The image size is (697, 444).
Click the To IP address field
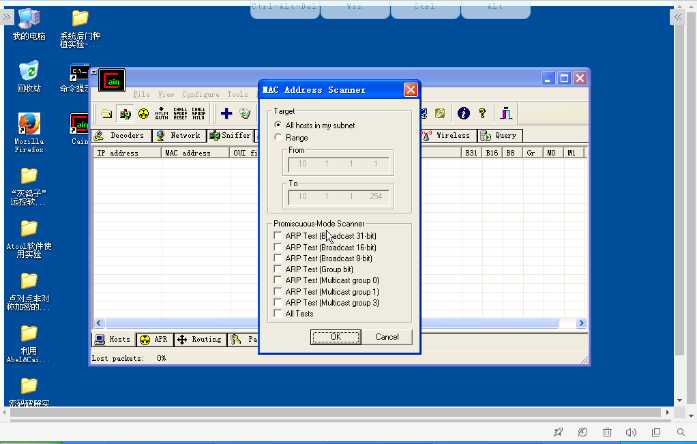(338, 196)
